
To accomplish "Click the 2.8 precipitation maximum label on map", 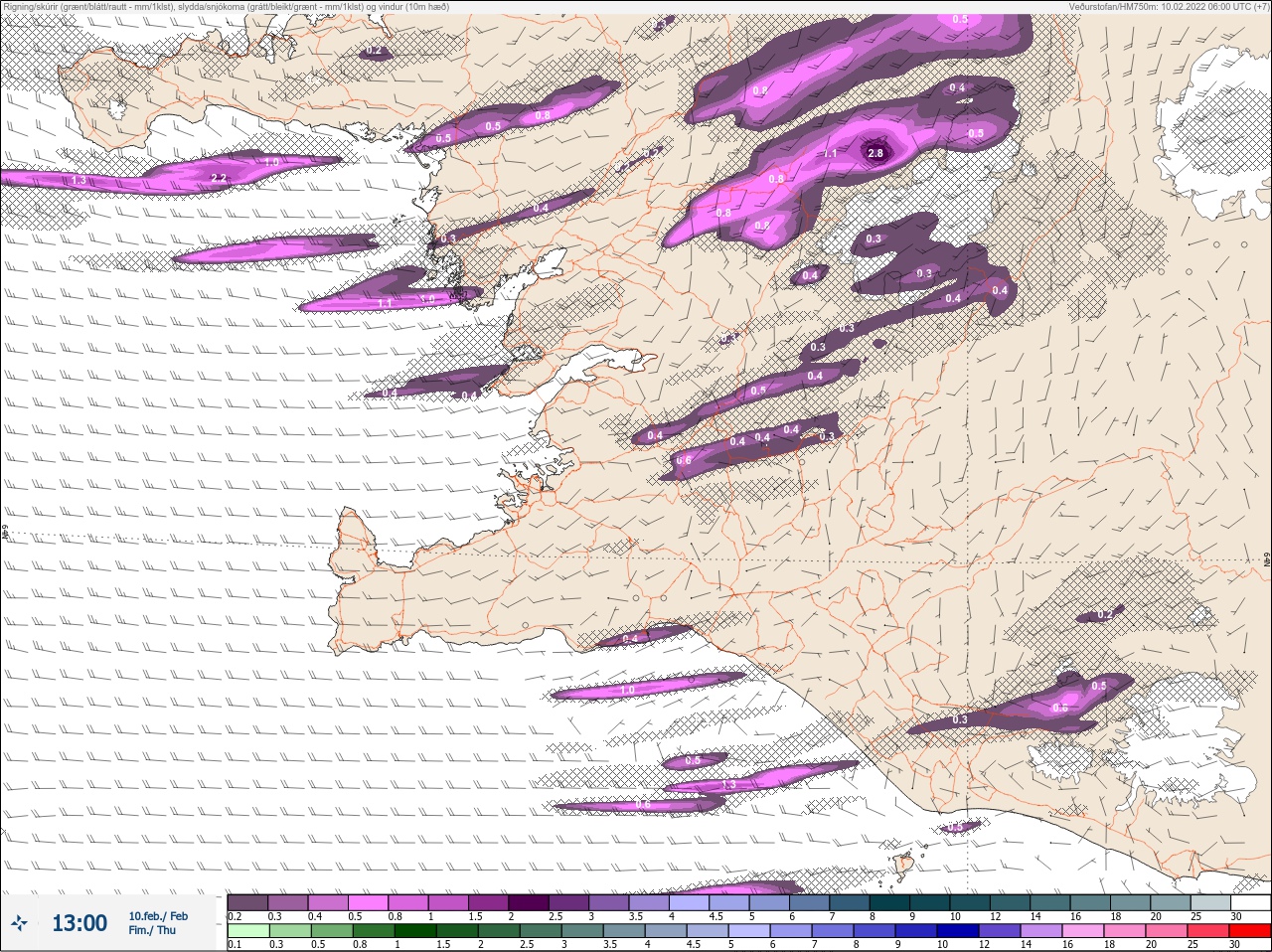I will [x=875, y=153].
